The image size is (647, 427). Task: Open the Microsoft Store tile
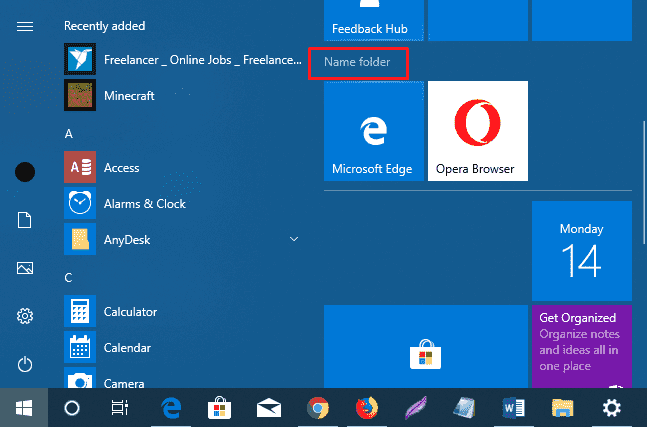426,347
